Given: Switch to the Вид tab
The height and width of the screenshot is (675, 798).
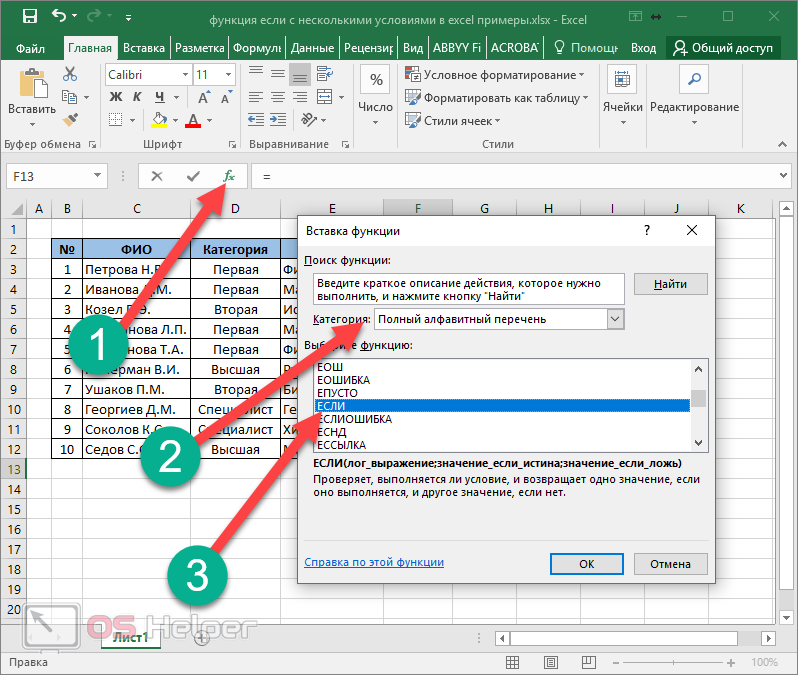Looking at the screenshot, I should (x=413, y=48).
